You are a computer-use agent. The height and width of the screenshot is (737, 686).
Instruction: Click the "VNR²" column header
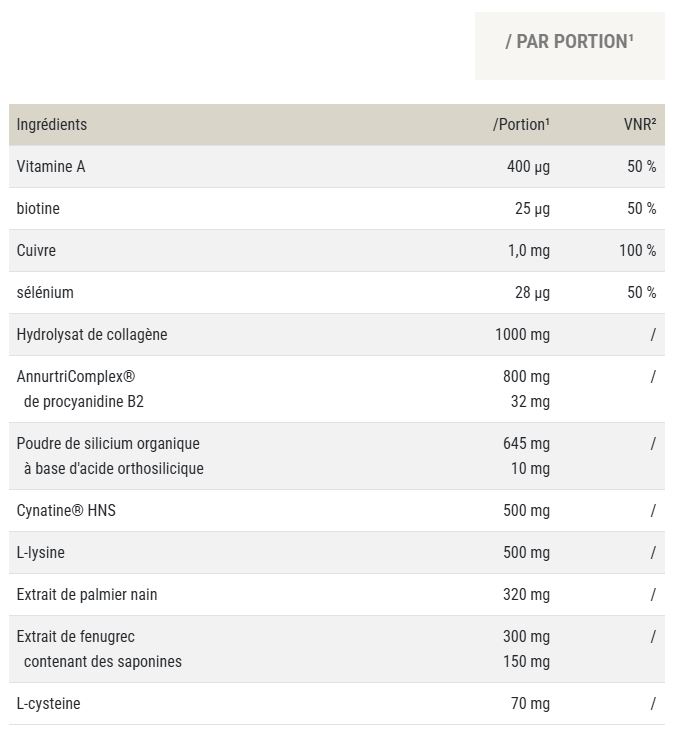(x=640, y=125)
